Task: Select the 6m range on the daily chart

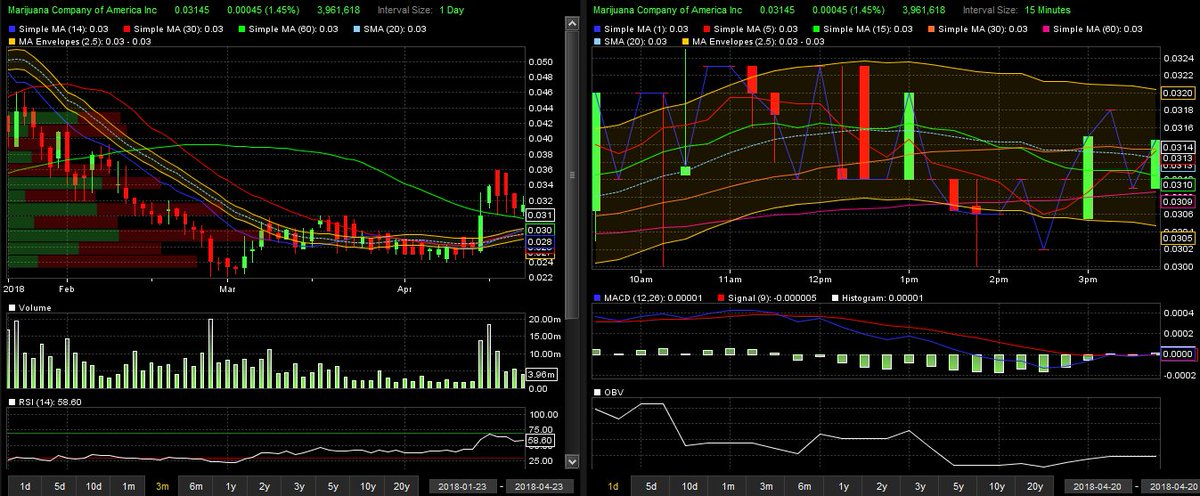Action: (197, 486)
